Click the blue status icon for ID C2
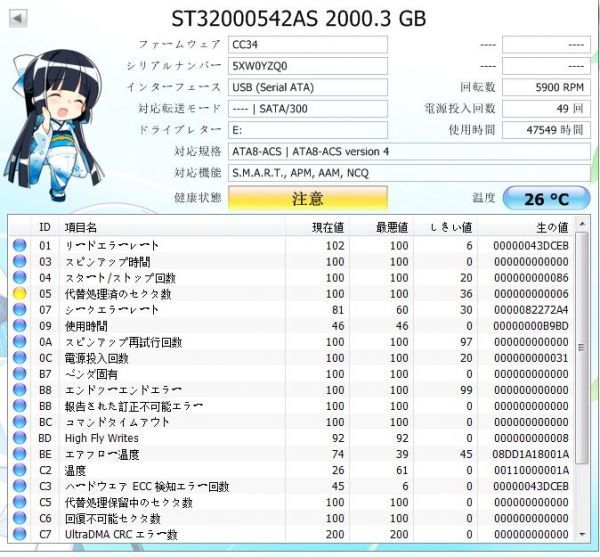Viewport: 600px width, 557px height. point(20,470)
